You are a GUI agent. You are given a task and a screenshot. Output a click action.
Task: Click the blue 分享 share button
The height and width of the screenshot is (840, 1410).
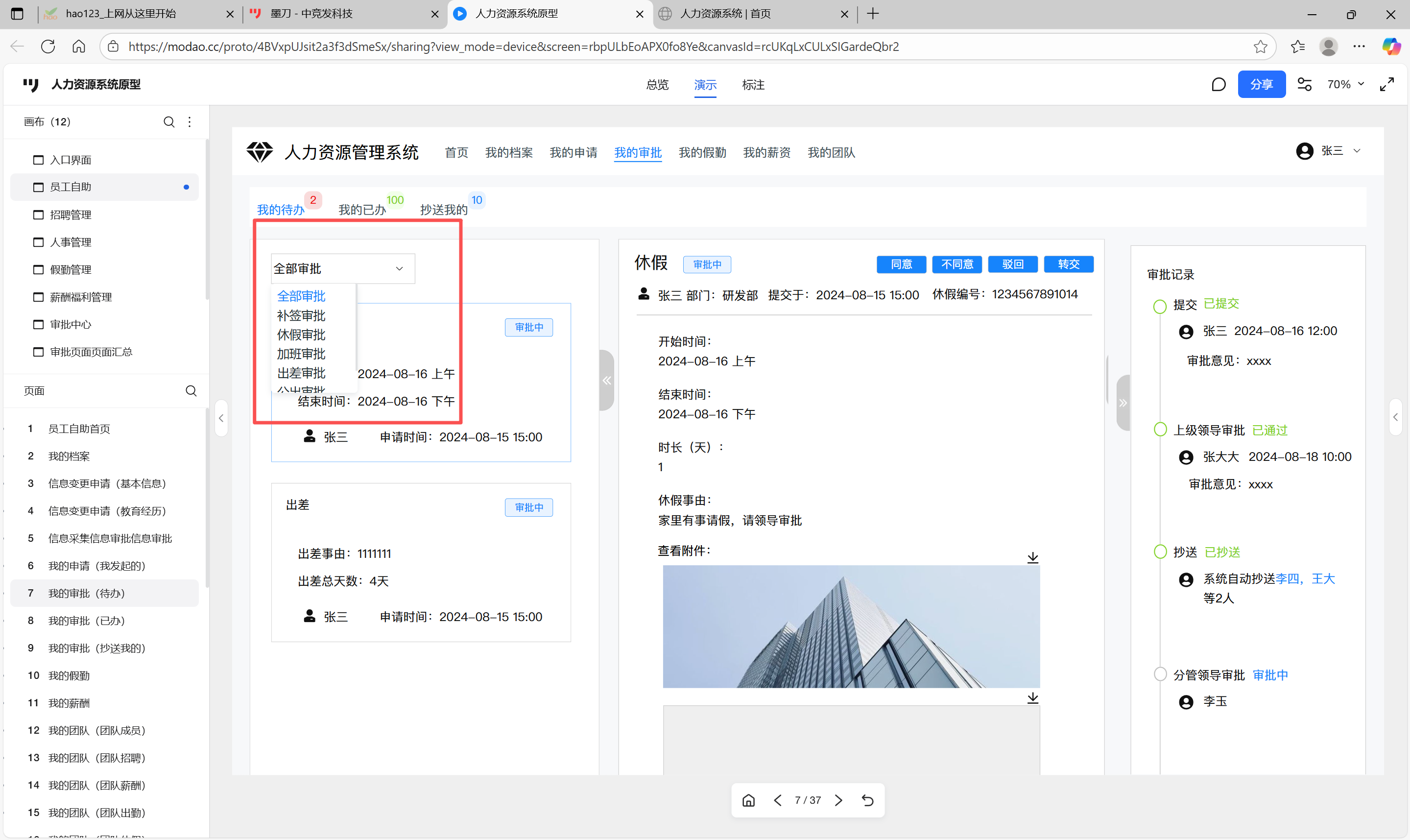[x=1261, y=84]
